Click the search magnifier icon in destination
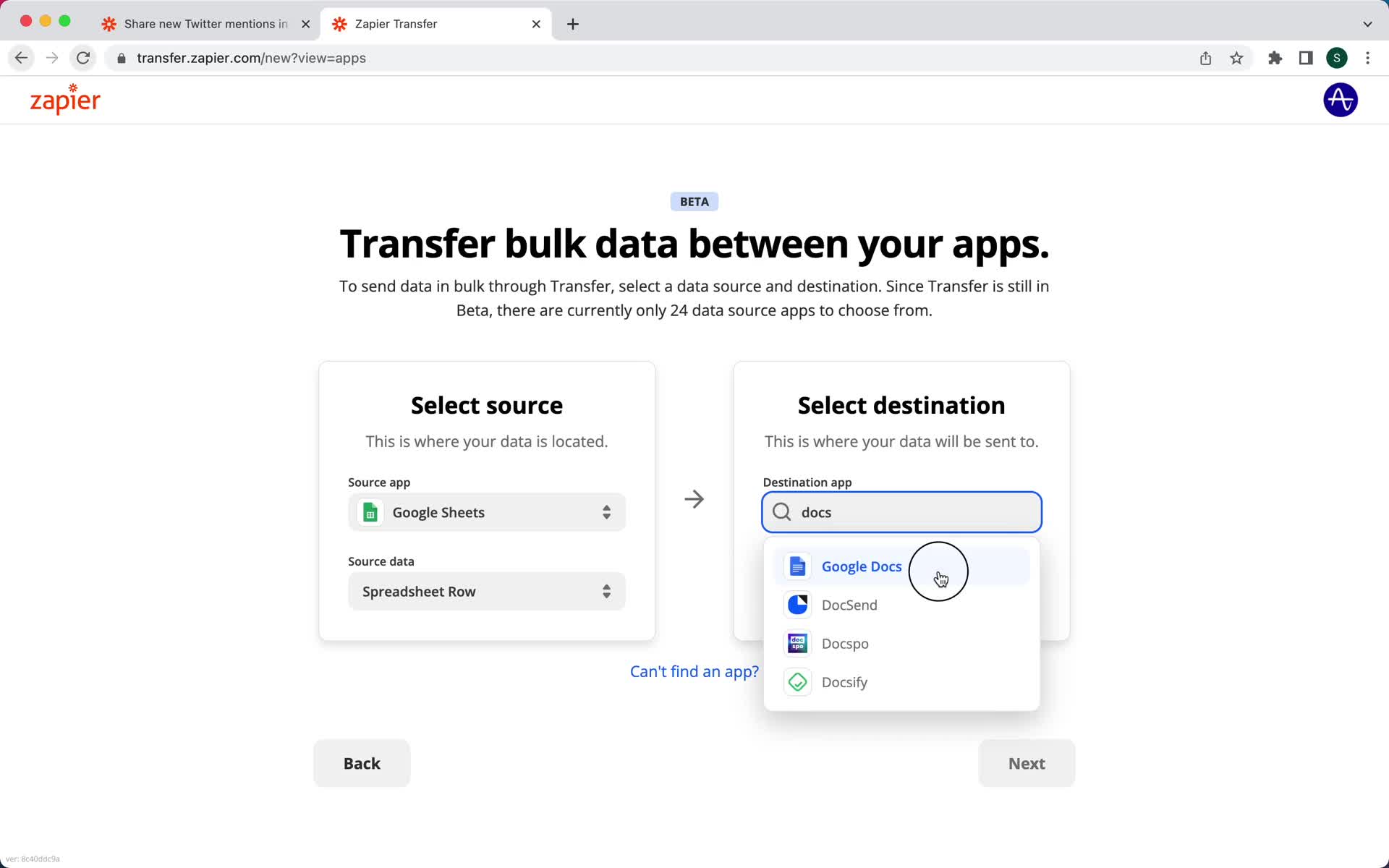1389x868 pixels. coord(783,511)
